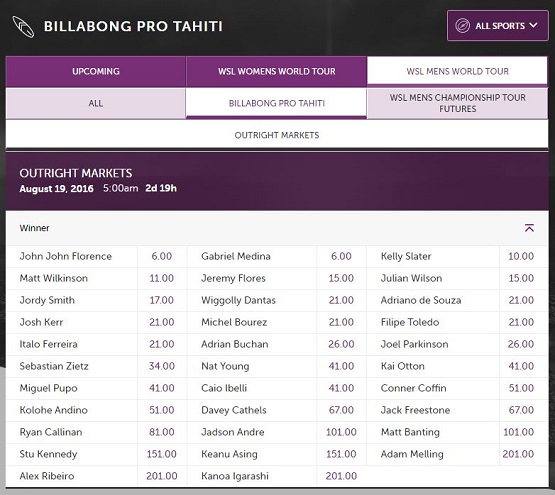Choose Caio Ibelli odds 41.00
Image resolution: width=555 pixels, height=495 pixels.
341,388
